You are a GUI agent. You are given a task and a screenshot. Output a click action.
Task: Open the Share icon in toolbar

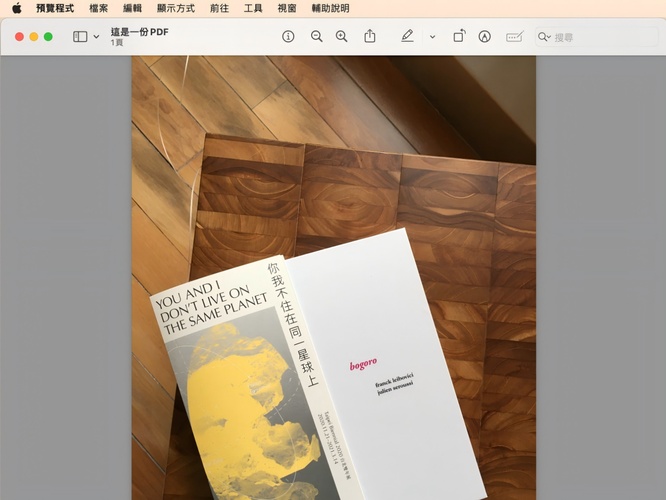coord(370,36)
